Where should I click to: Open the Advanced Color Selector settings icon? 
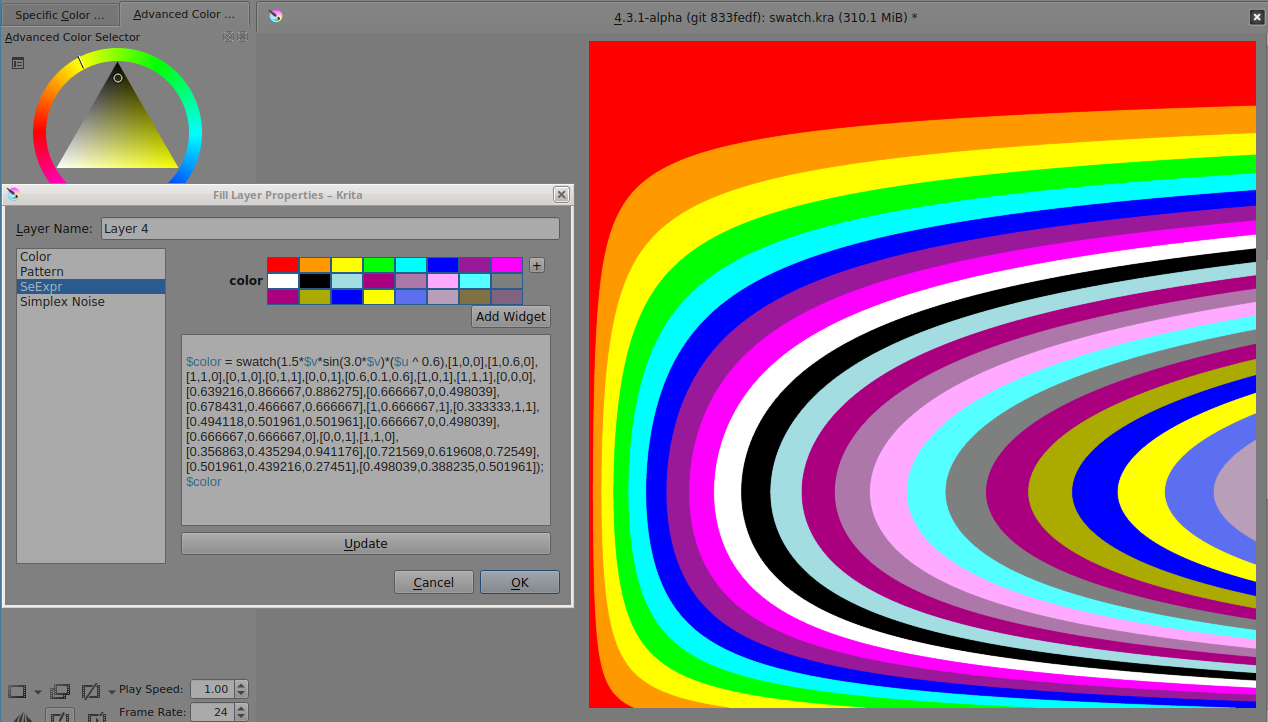point(18,63)
